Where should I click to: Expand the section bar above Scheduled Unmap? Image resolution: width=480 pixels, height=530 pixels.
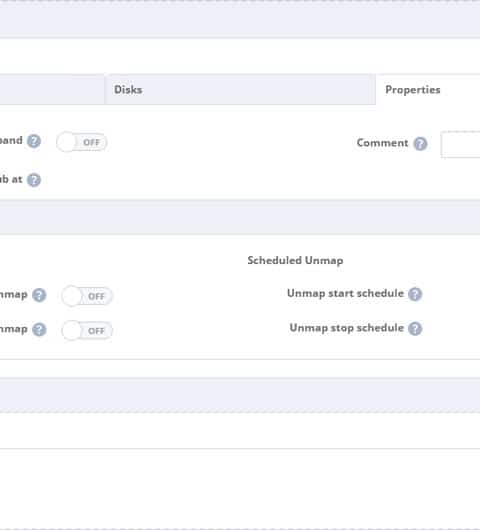tap(240, 217)
